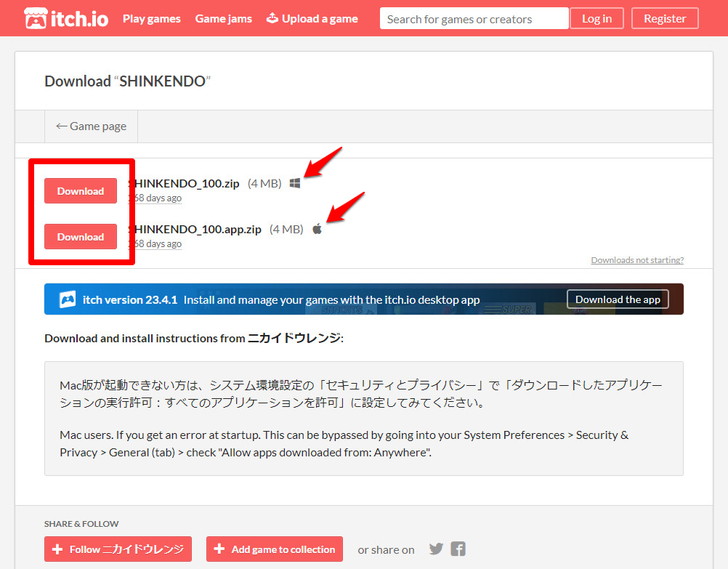The width and height of the screenshot is (728, 569).
Task: Click the Mac users instructions paragraph
Action: point(344,444)
